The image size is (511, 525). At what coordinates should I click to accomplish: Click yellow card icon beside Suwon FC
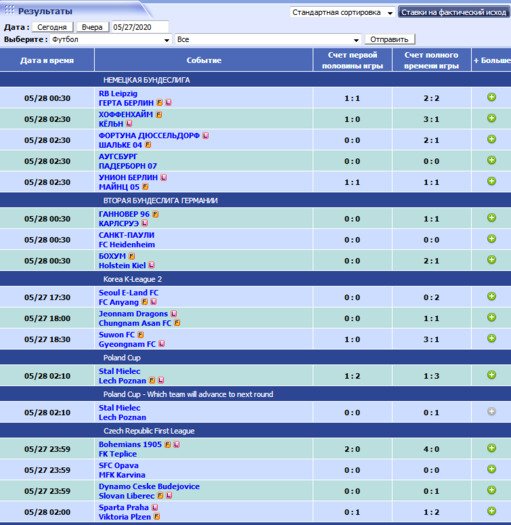pos(141,335)
